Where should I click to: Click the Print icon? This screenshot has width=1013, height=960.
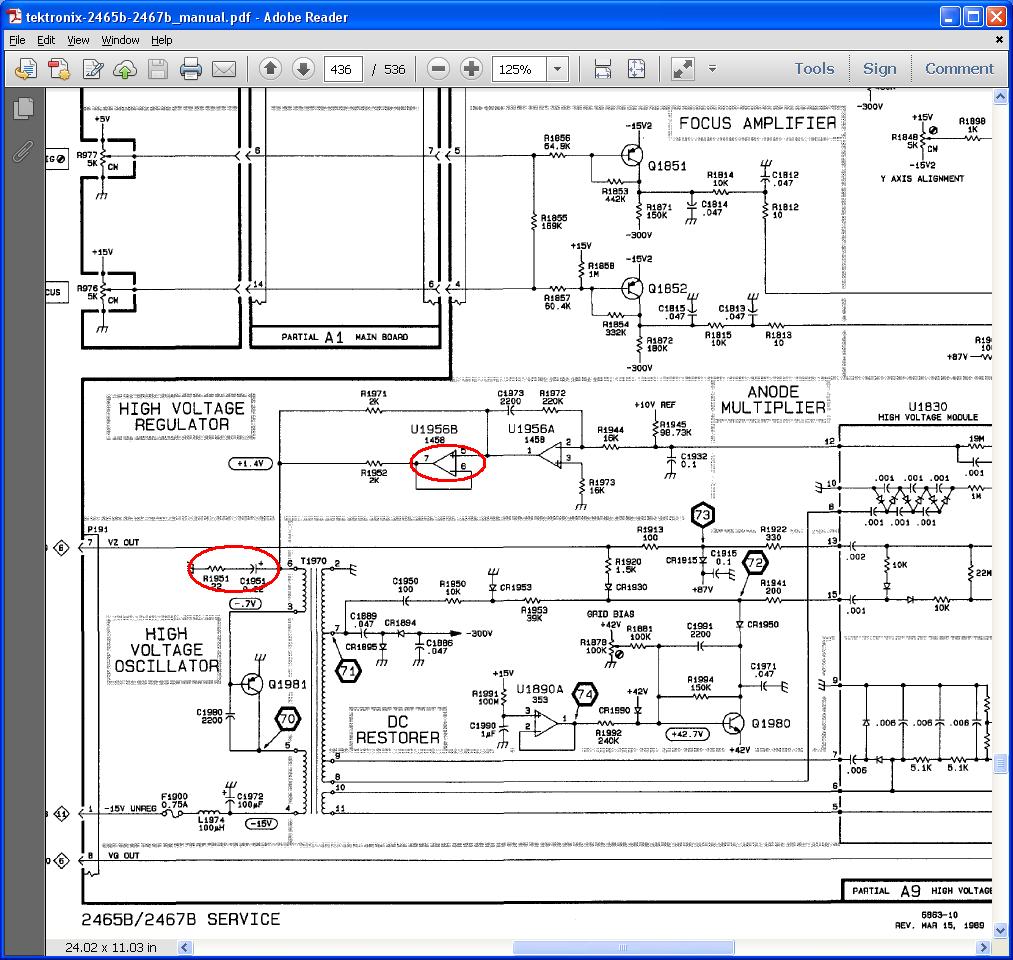point(191,68)
